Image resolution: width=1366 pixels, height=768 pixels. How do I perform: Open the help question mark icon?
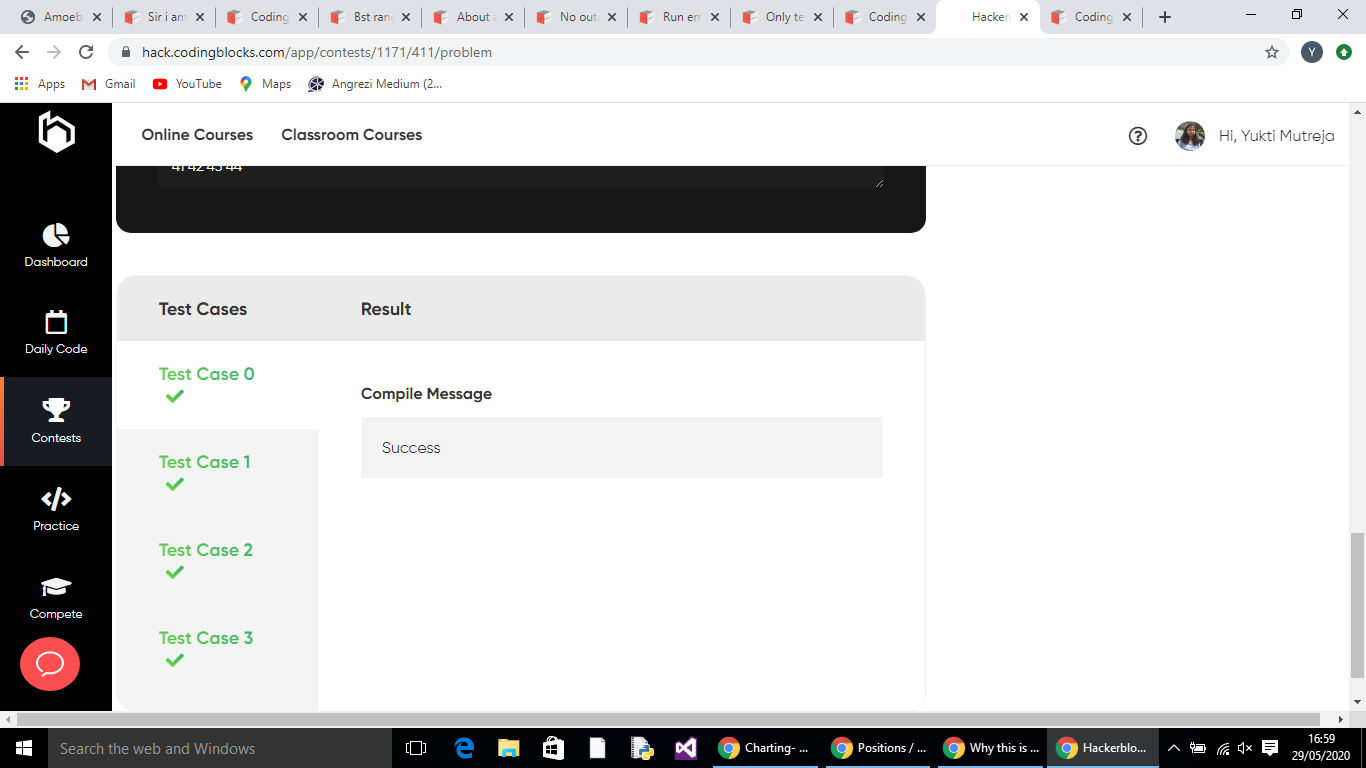click(x=1138, y=136)
